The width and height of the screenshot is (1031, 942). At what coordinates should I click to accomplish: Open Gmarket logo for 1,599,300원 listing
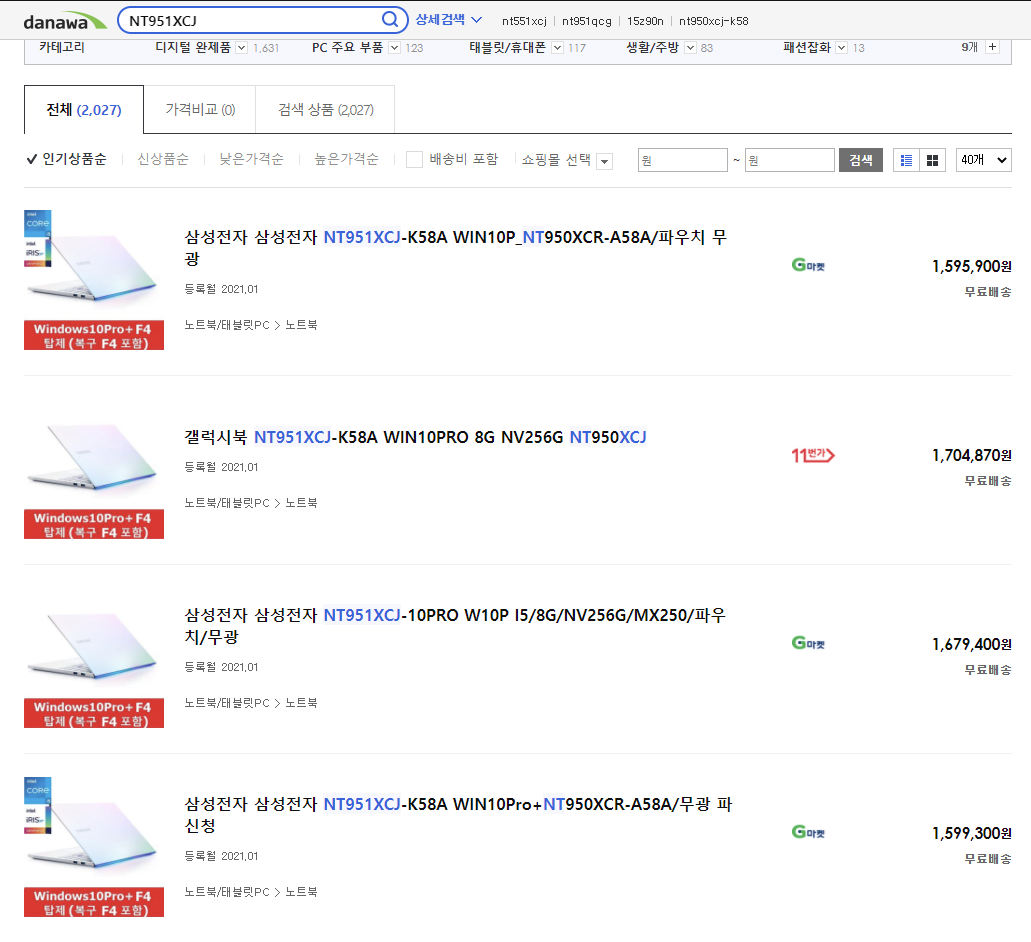(808, 832)
